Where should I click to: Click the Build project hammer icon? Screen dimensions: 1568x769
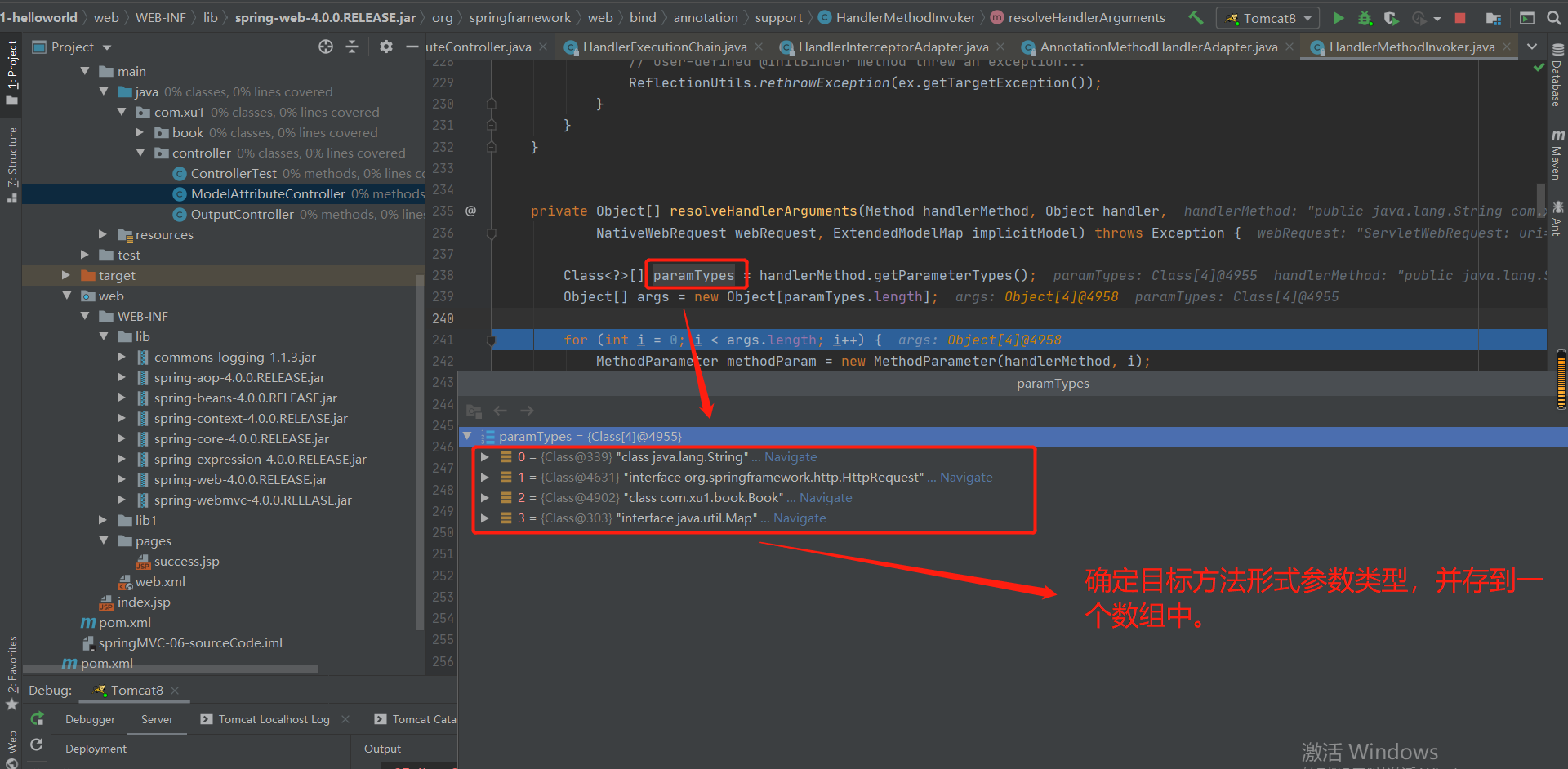tap(1196, 17)
